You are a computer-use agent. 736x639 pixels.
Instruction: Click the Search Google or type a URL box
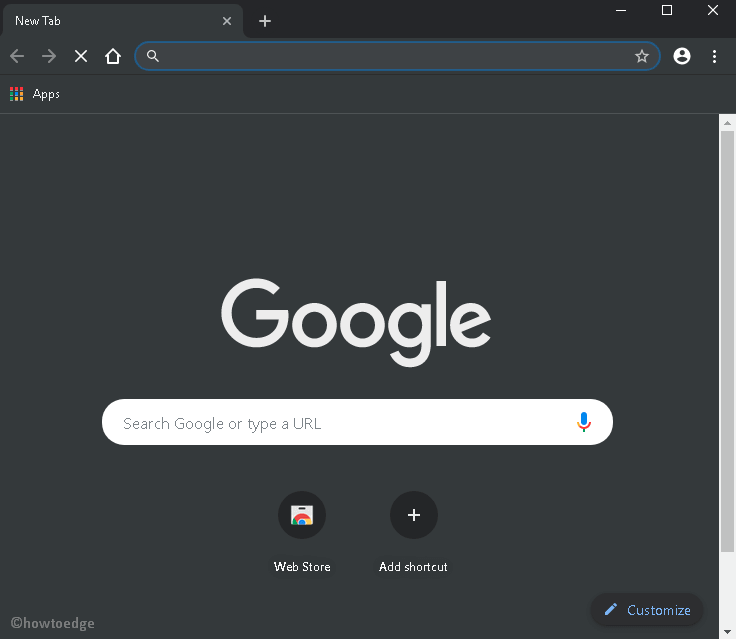[x=357, y=422]
